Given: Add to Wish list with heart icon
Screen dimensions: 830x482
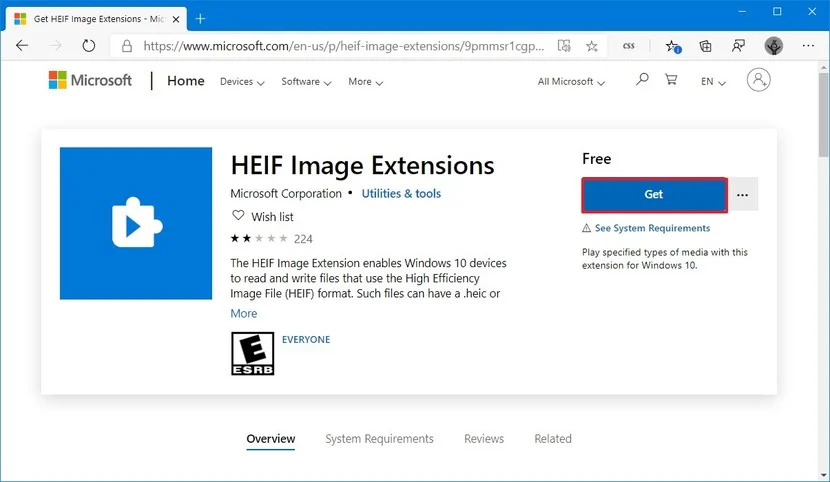Looking at the screenshot, I should (238, 216).
